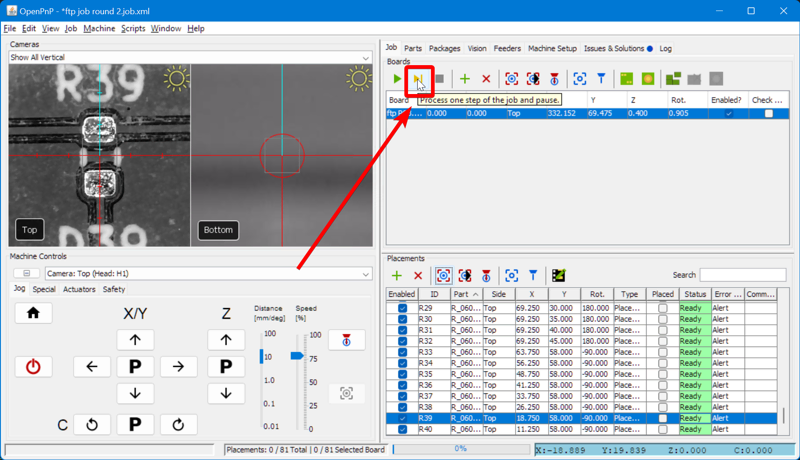The height and width of the screenshot is (460, 800).
Task: Add a new board with green plus
Action: click(x=464, y=79)
